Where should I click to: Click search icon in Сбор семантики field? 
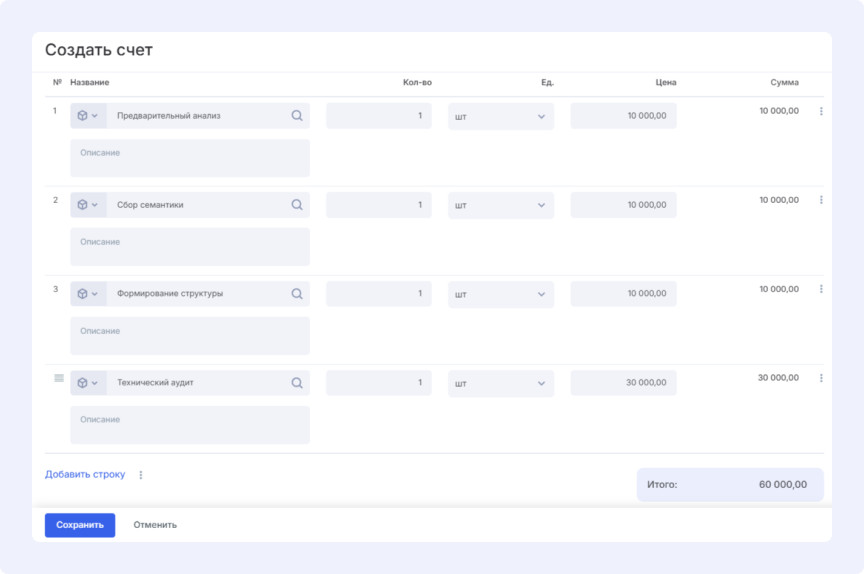[297, 205]
